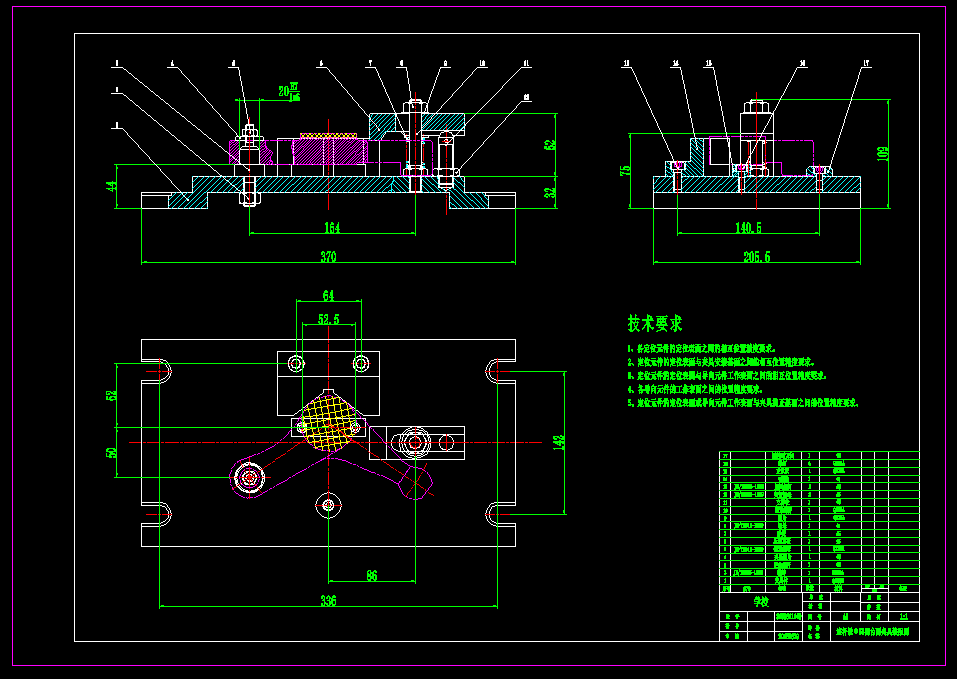This screenshot has height=679, width=957.
Task: Select the 142 vertical dimension
Action: [558, 442]
